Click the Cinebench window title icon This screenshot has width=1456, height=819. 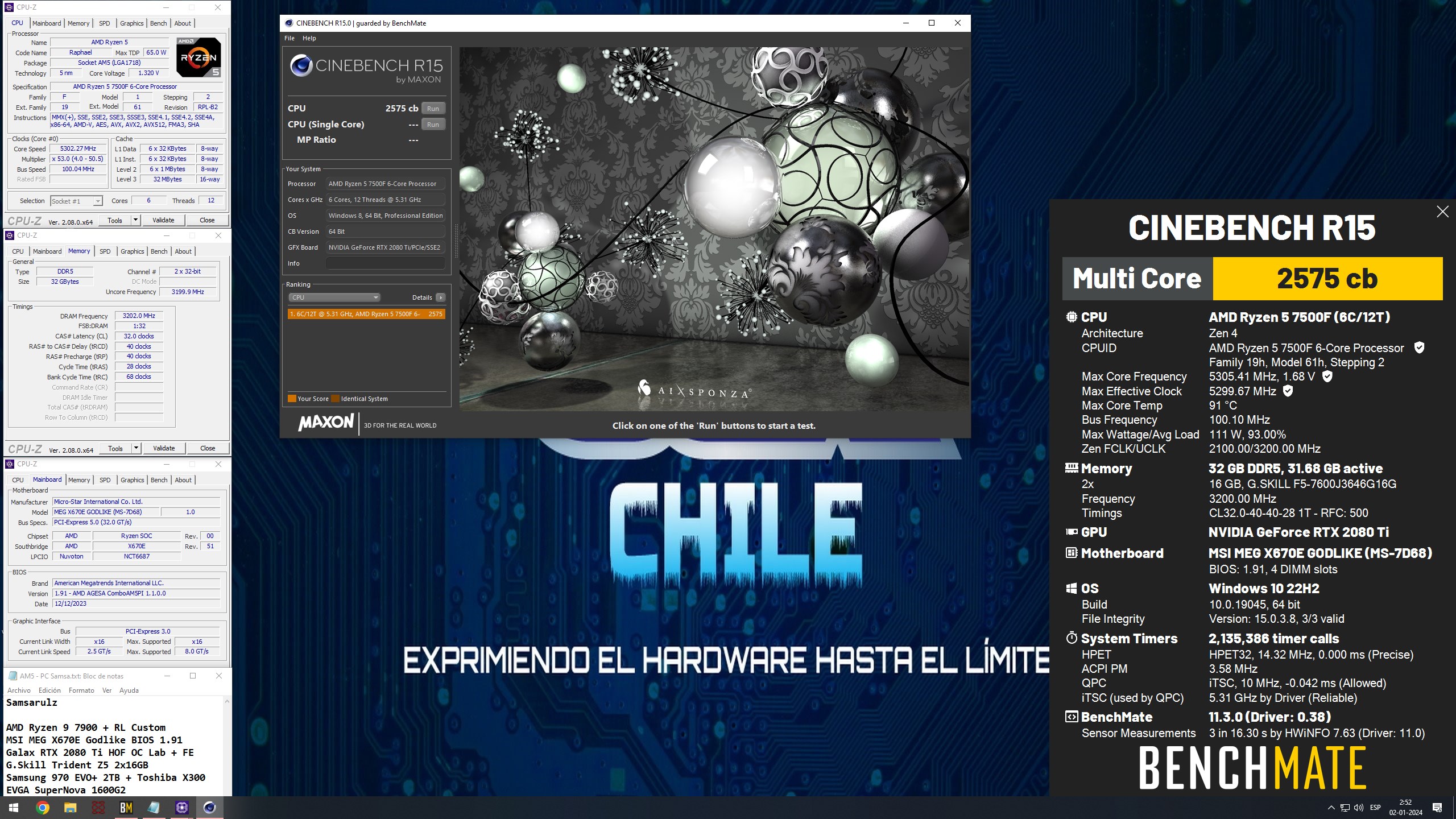click(289, 23)
